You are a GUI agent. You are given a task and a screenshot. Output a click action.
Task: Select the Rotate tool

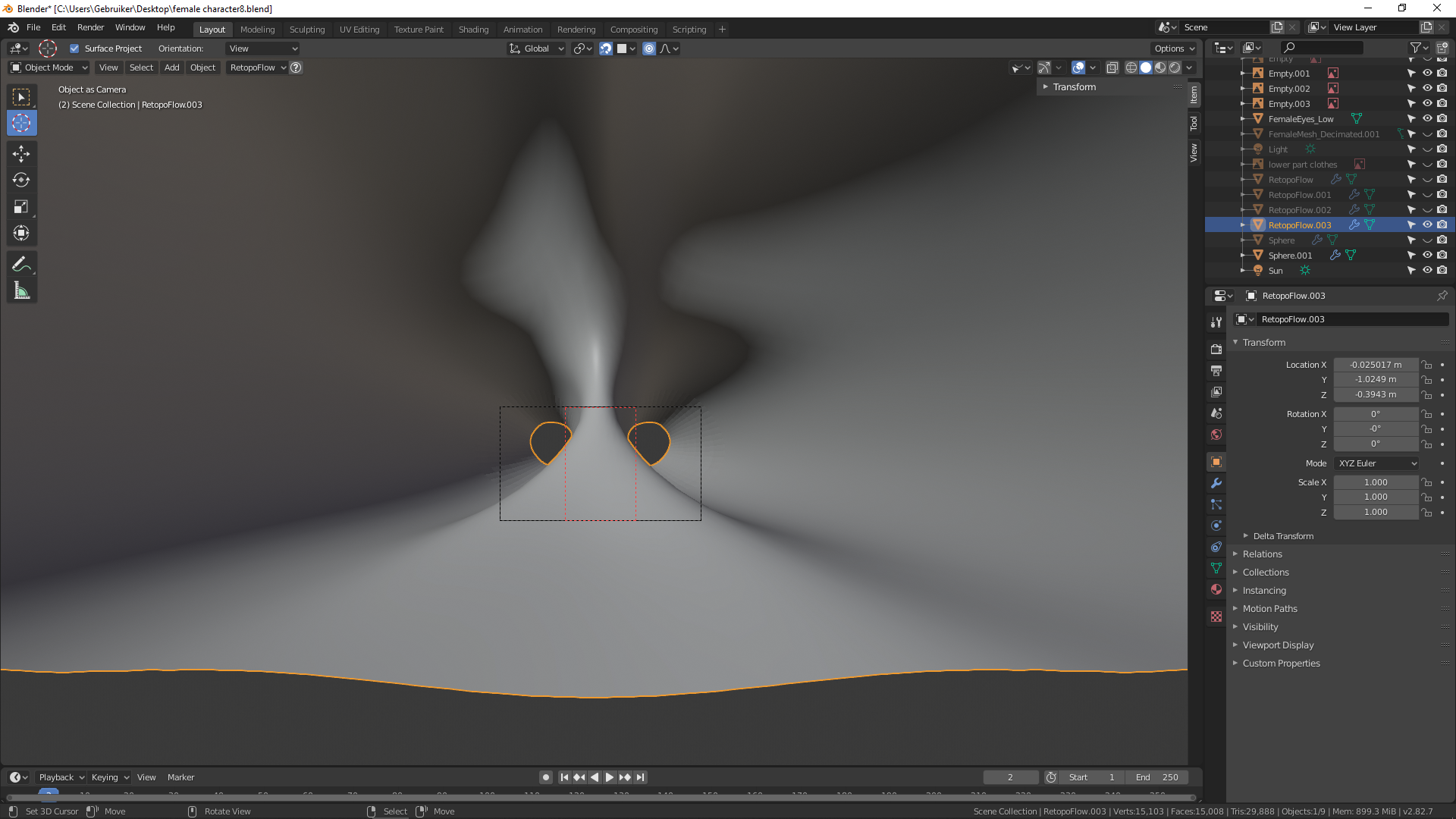tap(21, 180)
